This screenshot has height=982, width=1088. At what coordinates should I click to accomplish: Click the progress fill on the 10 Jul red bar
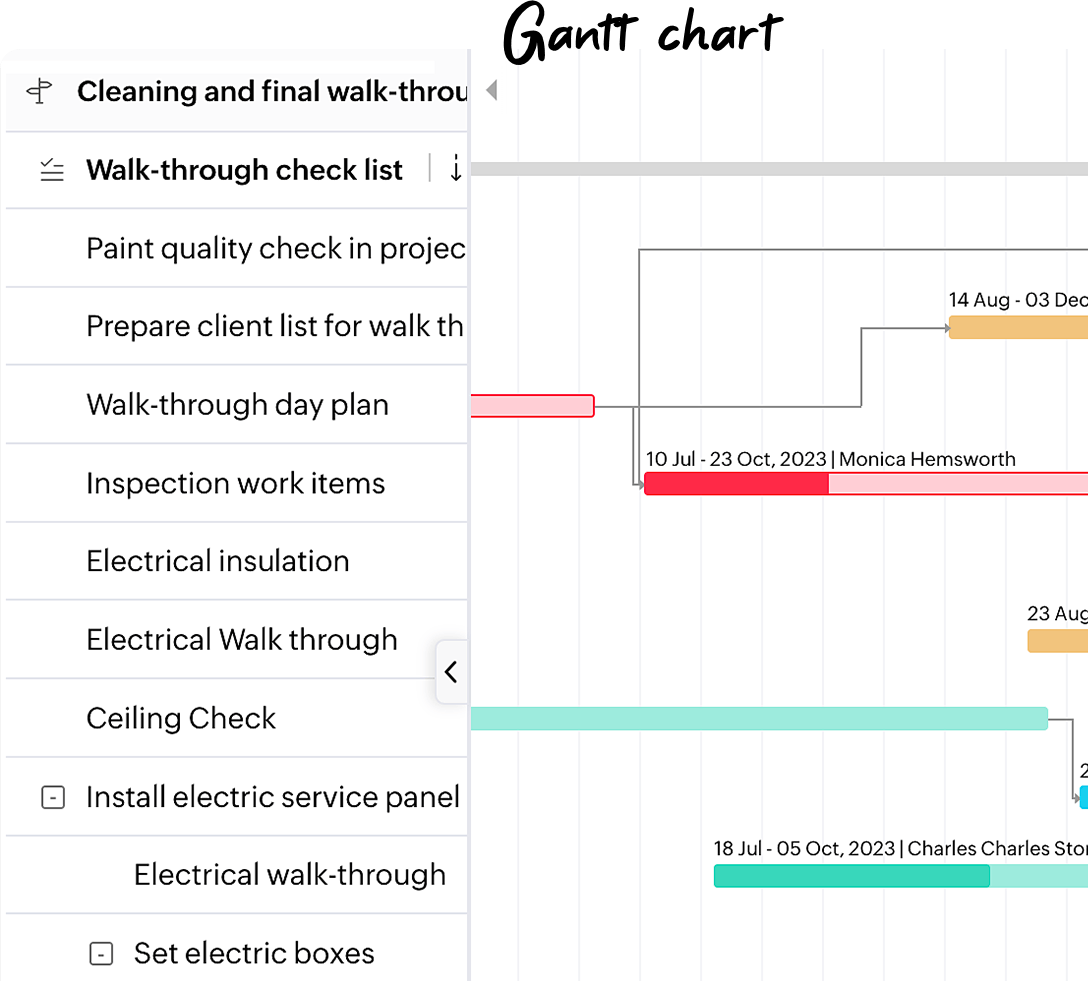click(x=735, y=483)
